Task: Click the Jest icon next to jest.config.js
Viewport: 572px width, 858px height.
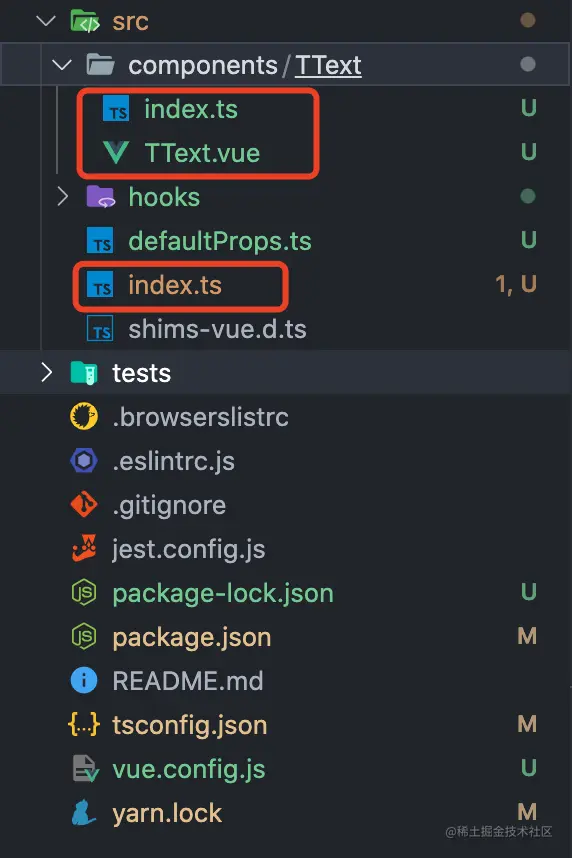Action: (x=84, y=548)
